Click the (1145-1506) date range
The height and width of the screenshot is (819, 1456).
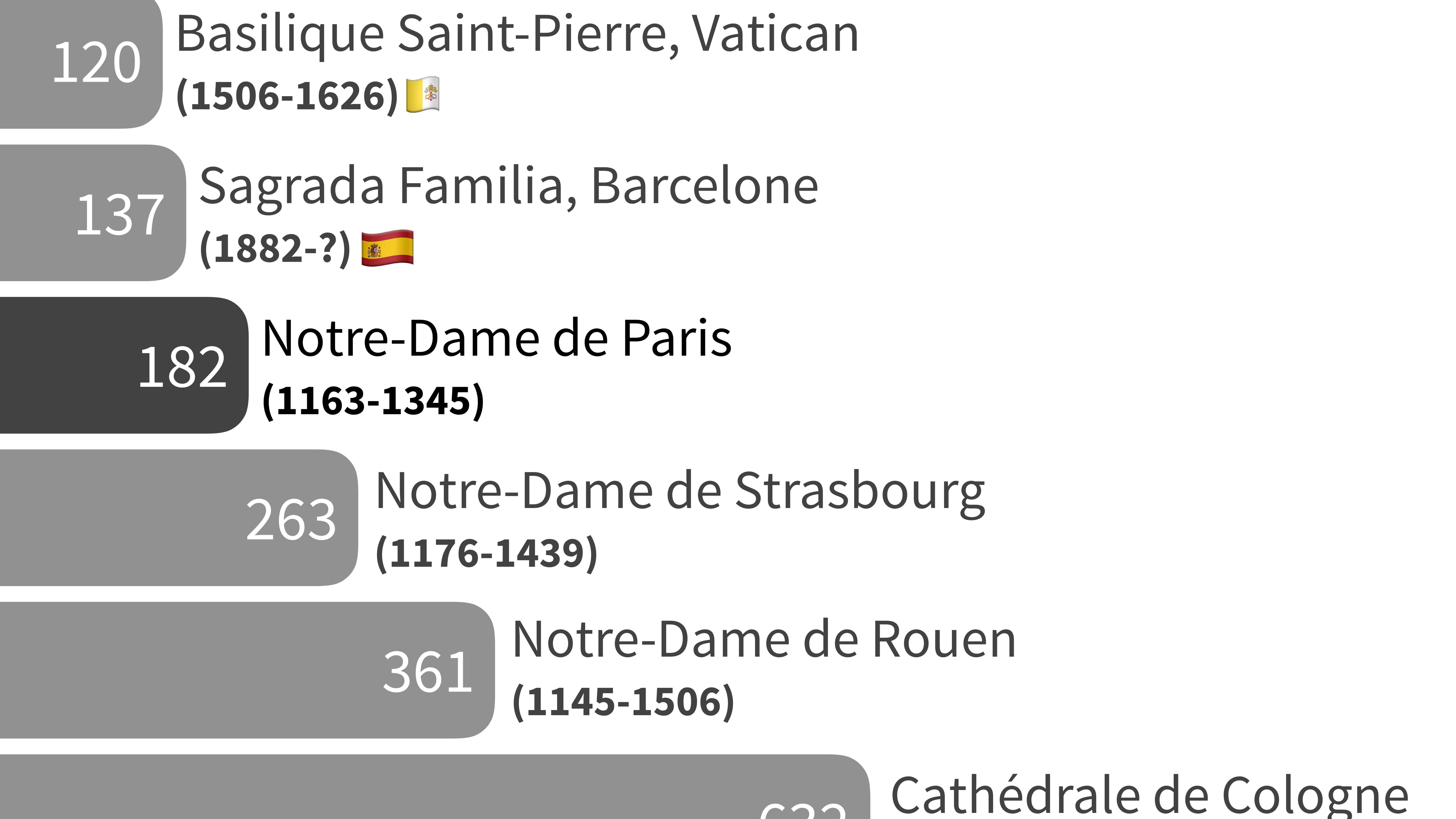point(623,701)
